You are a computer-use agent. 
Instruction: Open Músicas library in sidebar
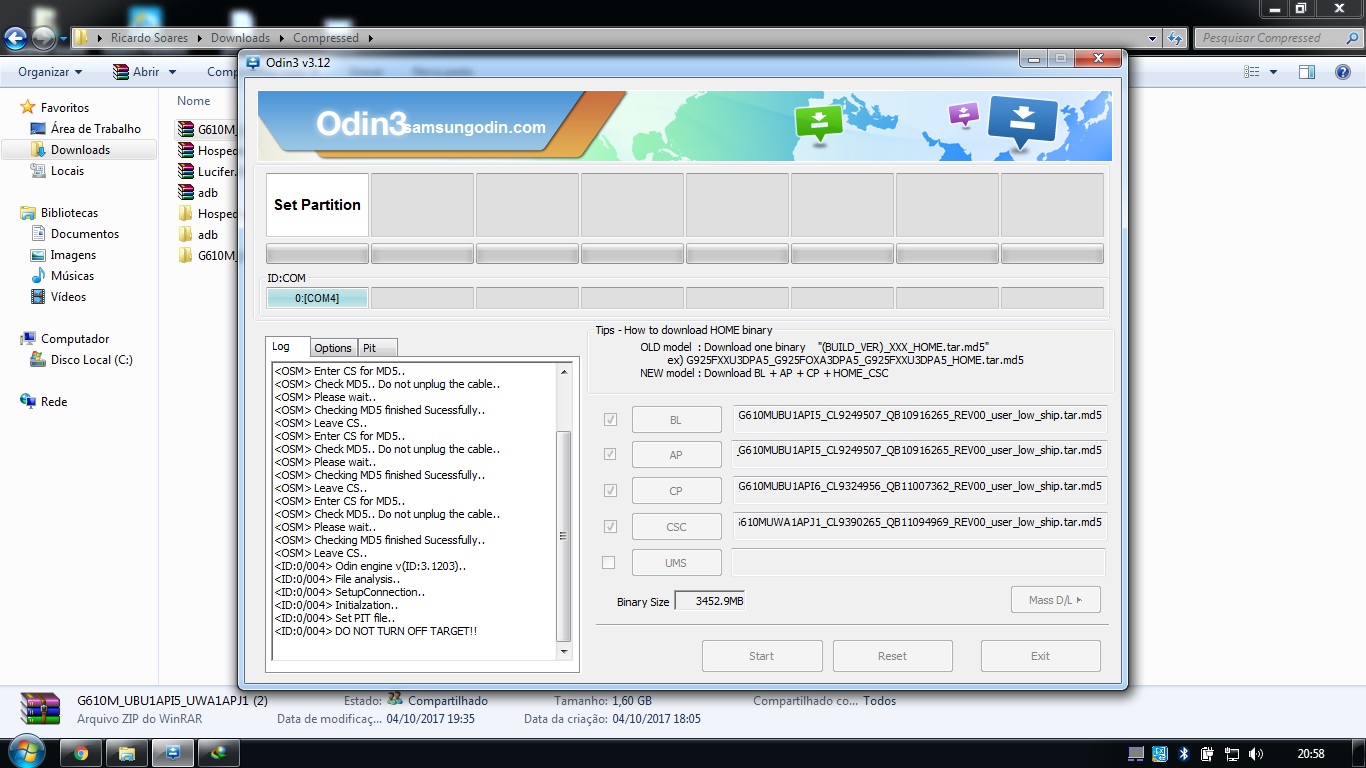pyautogui.click(x=62, y=275)
